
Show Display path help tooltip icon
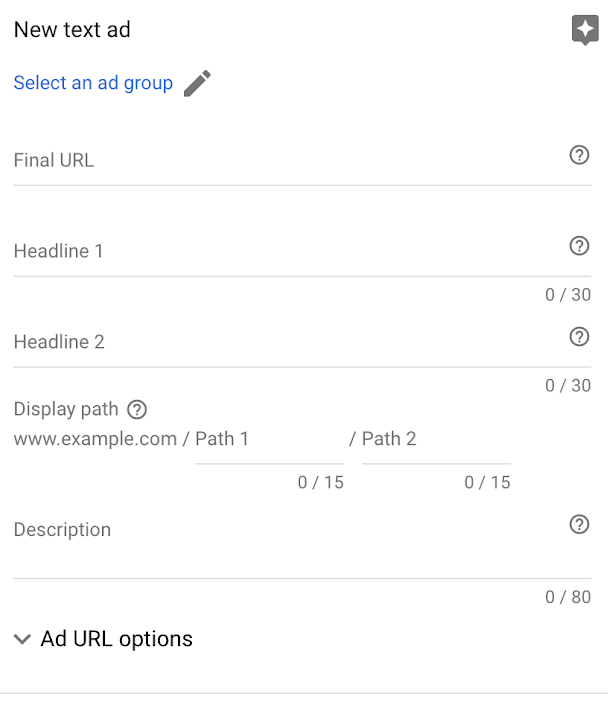(x=137, y=410)
